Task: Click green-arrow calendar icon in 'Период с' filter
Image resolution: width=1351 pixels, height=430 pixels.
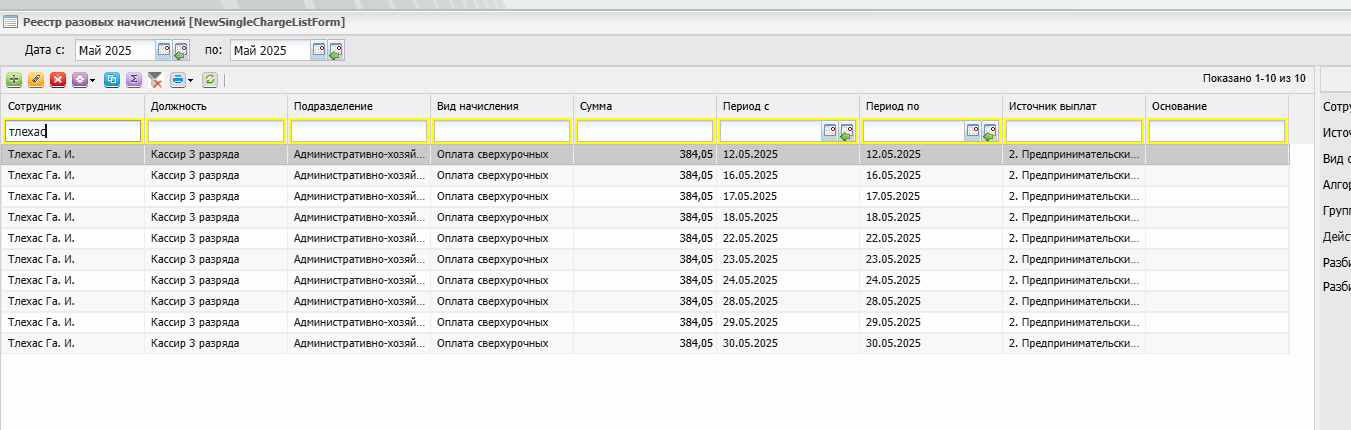Action: click(847, 131)
